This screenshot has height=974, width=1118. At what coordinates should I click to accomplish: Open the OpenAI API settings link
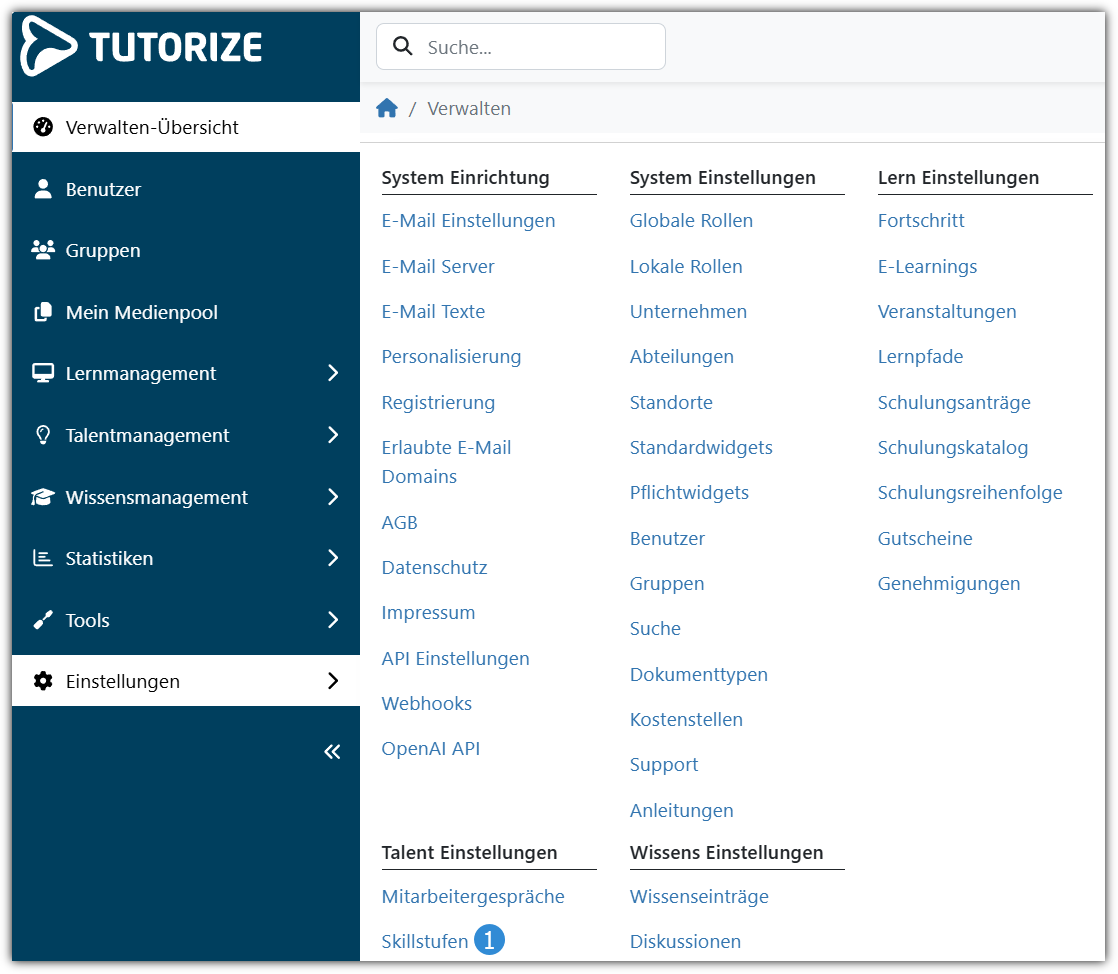click(430, 749)
